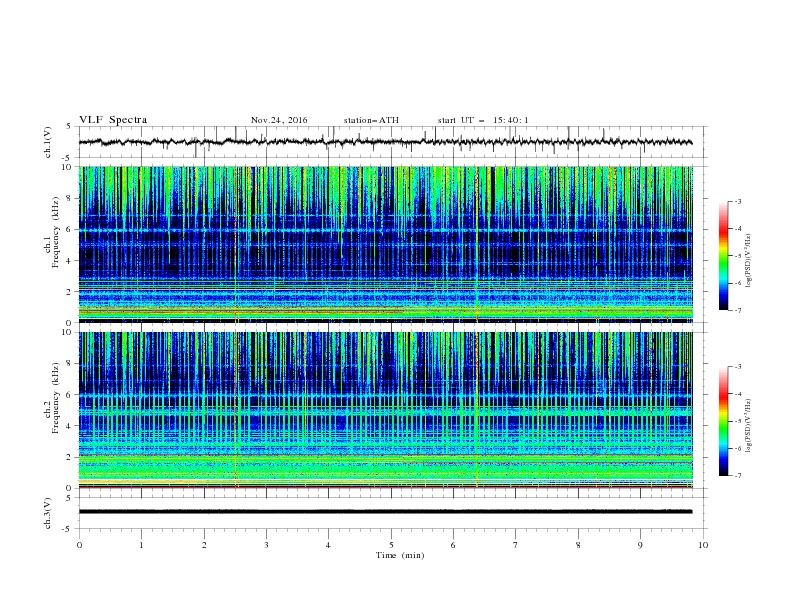Click time axis tick label "10"
The image size is (792, 612).
click(703, 545)
